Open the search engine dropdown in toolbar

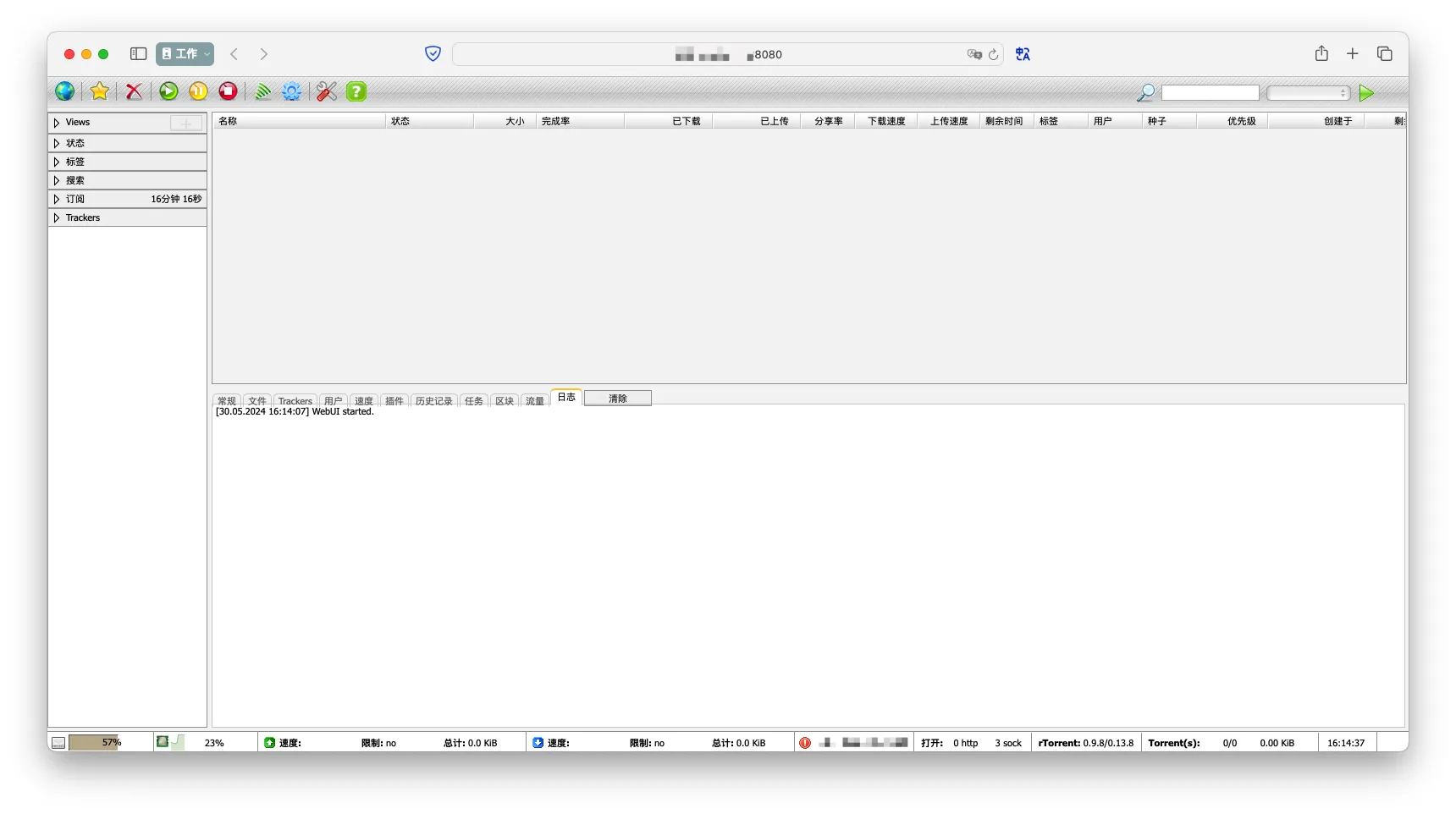click(x=1308, y=93)
